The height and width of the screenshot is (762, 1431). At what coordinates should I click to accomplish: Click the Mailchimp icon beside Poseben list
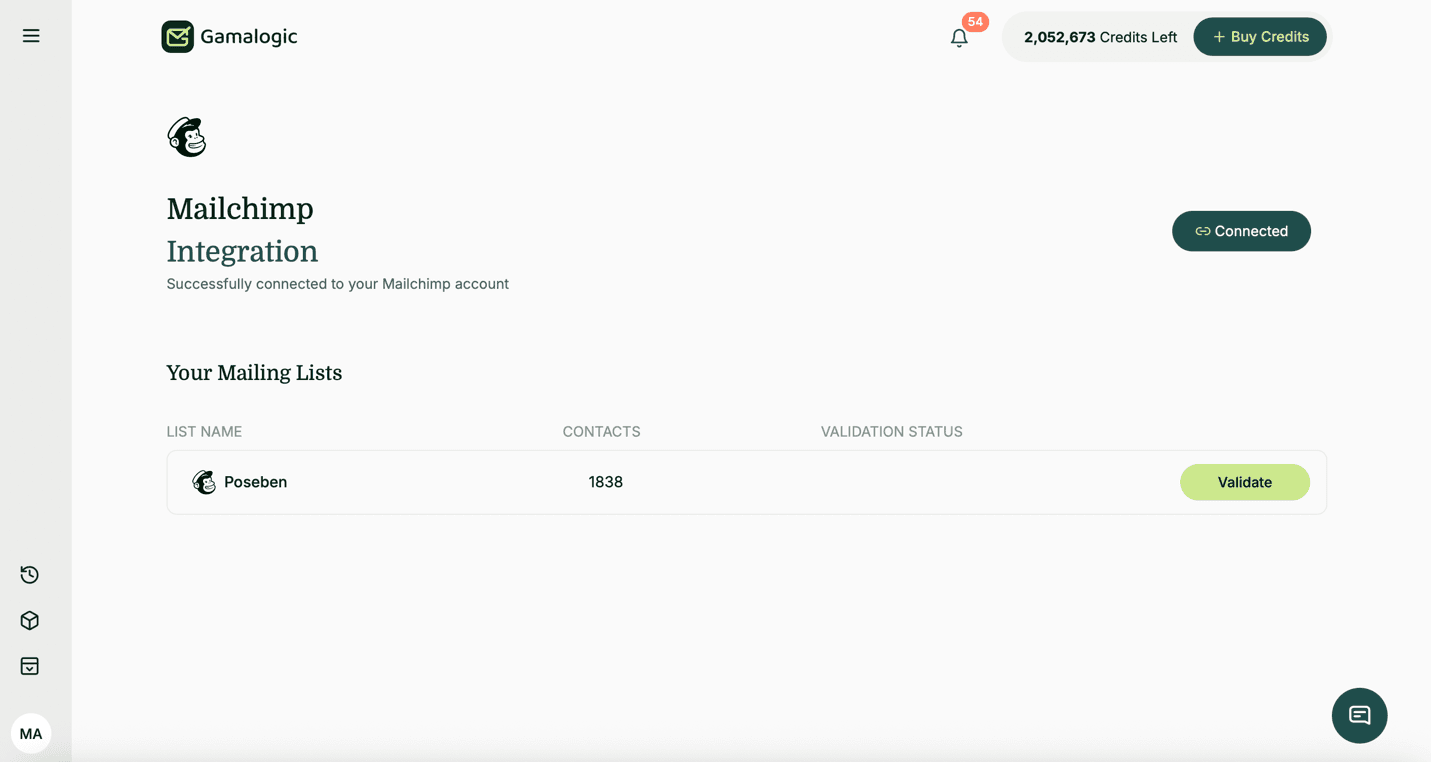click(204, 481)
